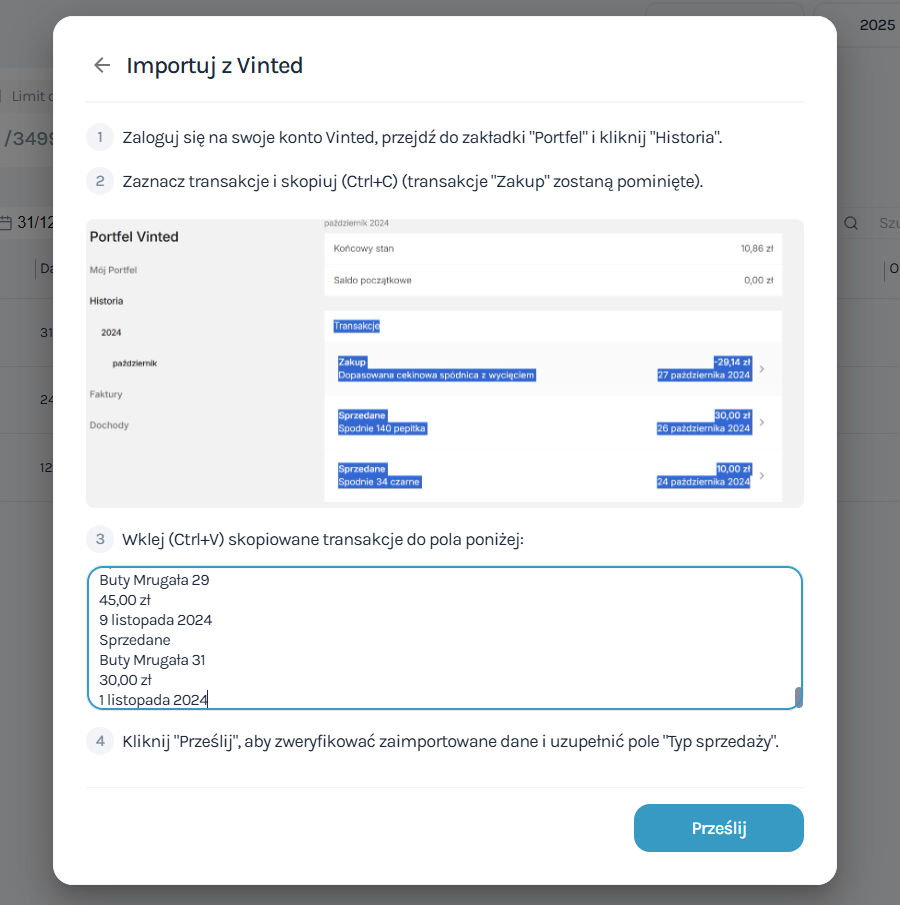Viewport: 900px width, 905px height.
Task: Click inside the pasted transactions text area
Action: click(x=440, y=638)
